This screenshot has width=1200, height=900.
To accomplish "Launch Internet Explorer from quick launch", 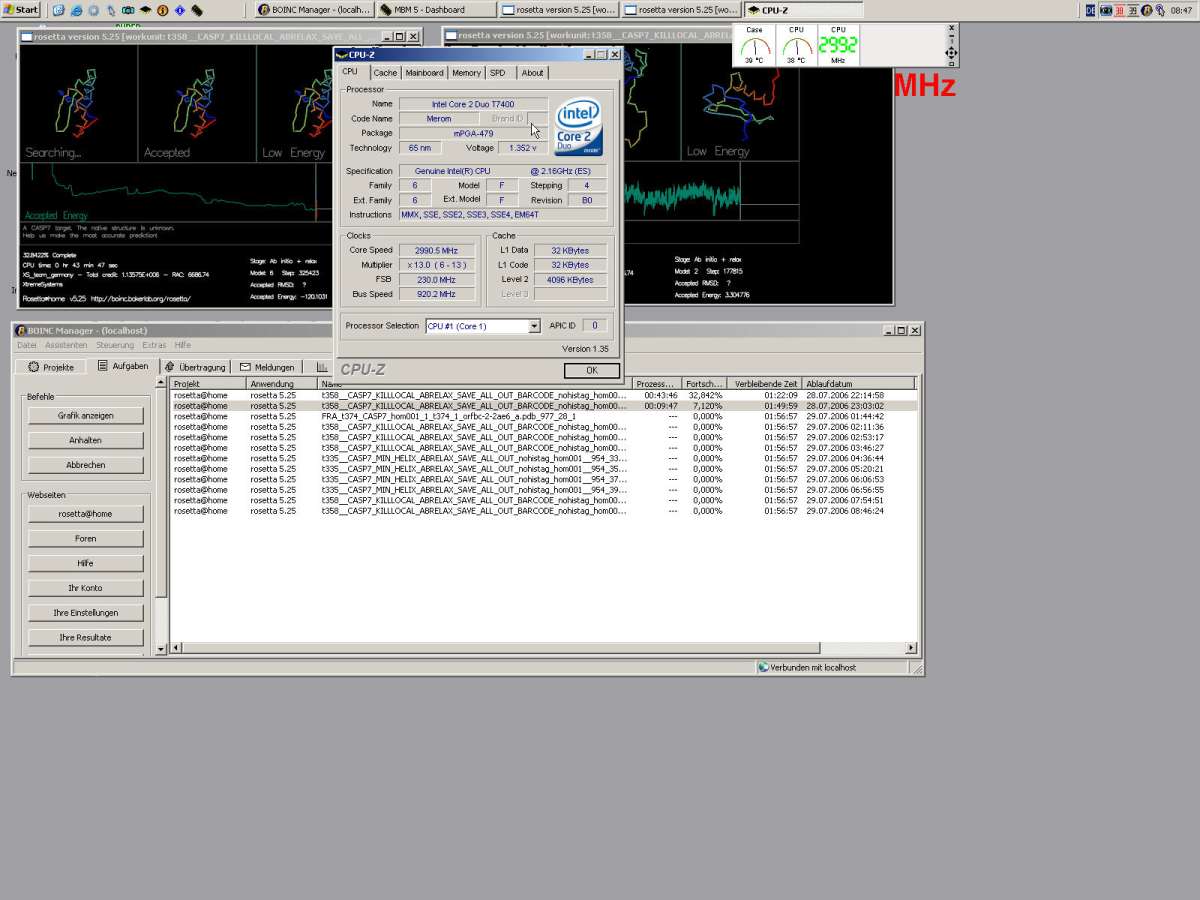I will pos(76,10).
